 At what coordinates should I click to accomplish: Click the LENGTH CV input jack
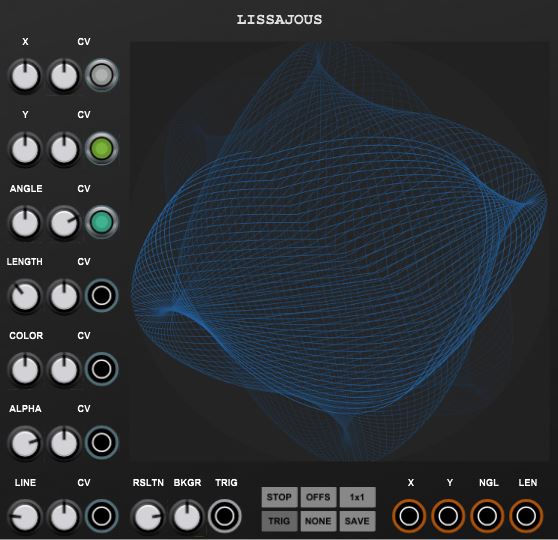tap(102, 295)
